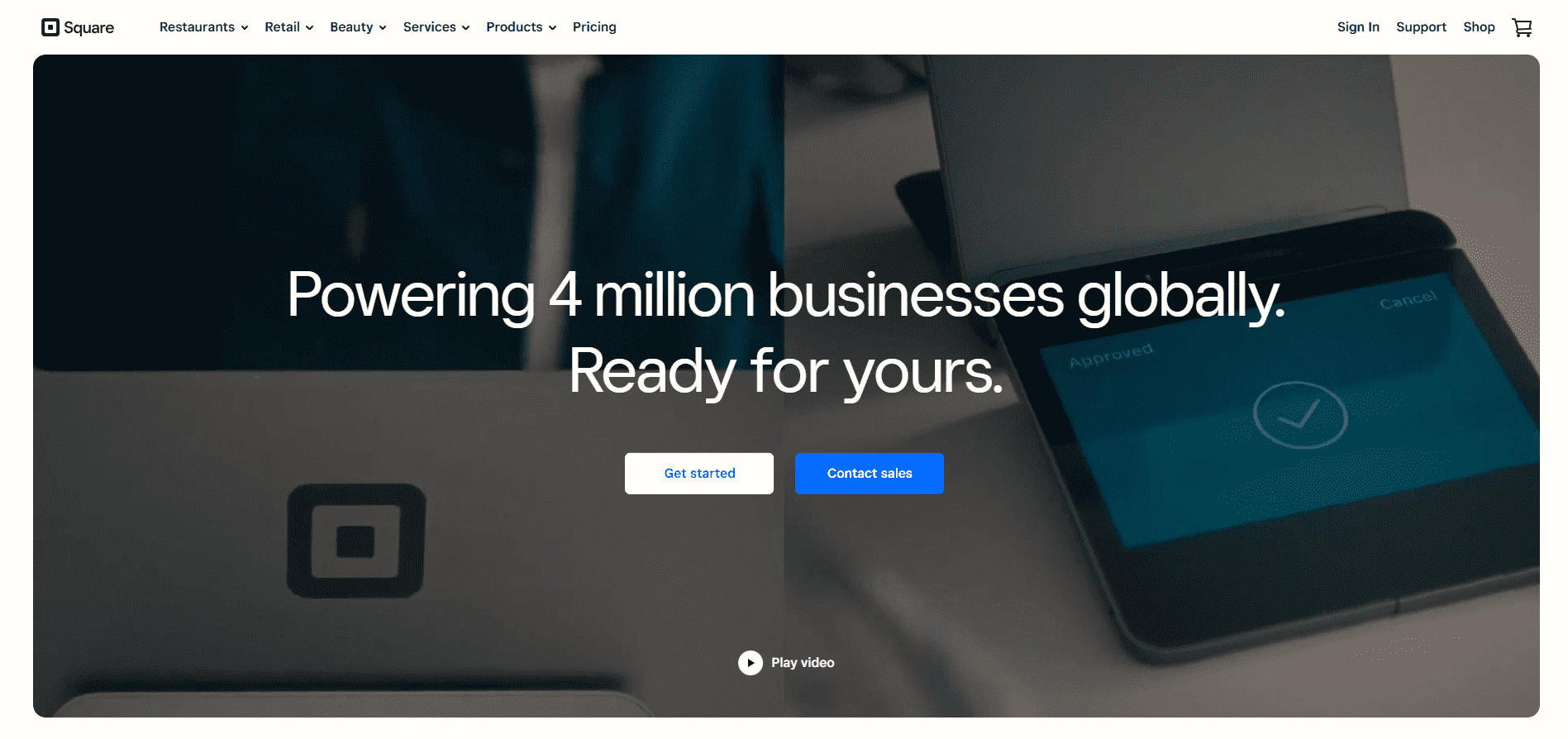This screenshot has height=739, width=1568.
Task: Open the Restaurants menu
Action: tap(197, 27)
